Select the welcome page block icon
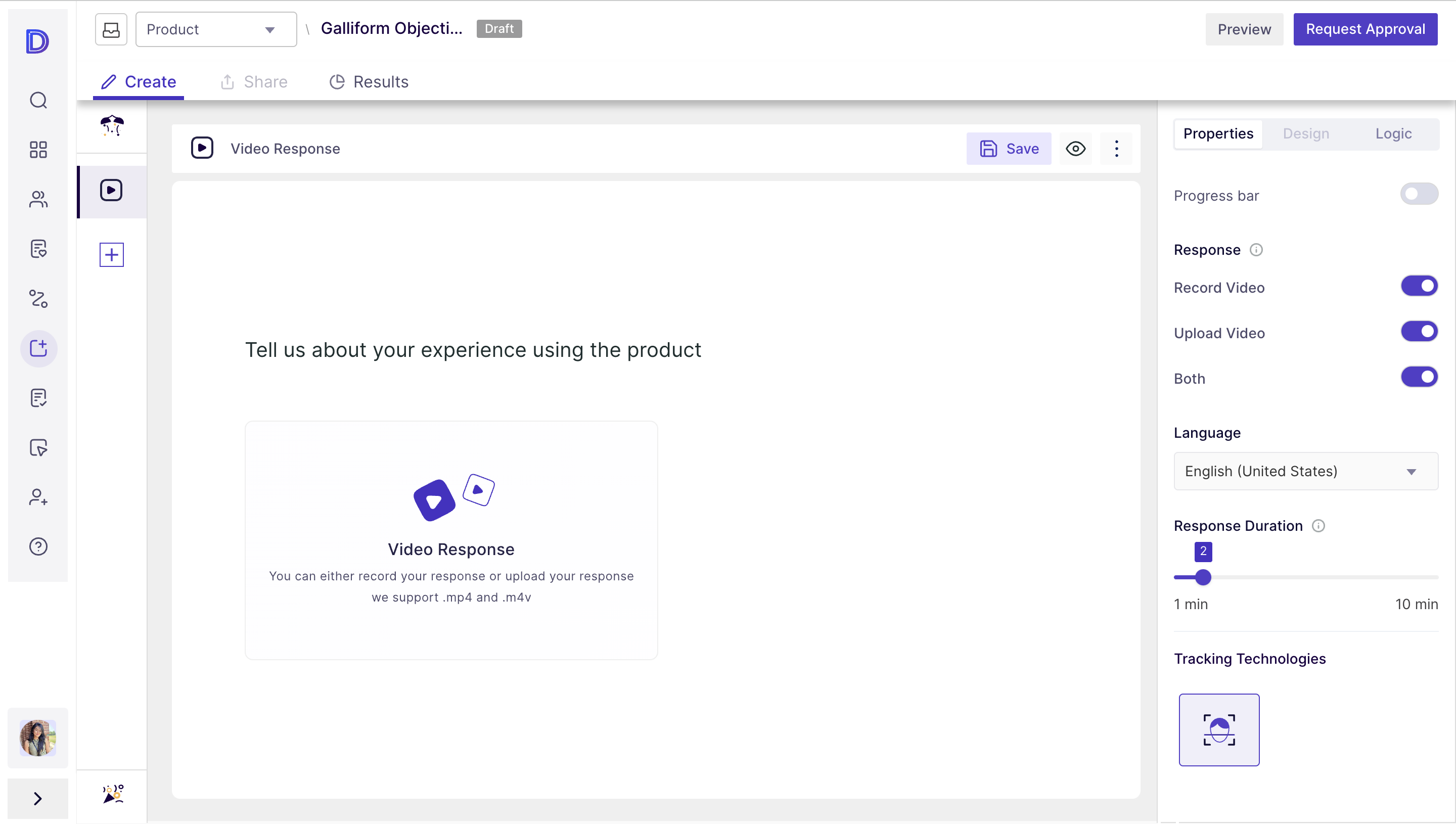 [x=112, y=126]
